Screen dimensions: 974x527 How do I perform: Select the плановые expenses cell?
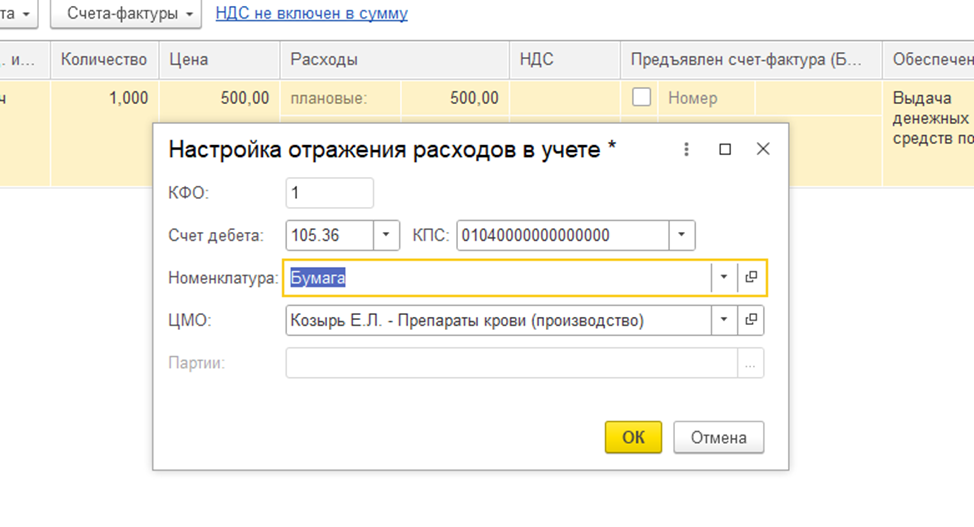[340, 98]
